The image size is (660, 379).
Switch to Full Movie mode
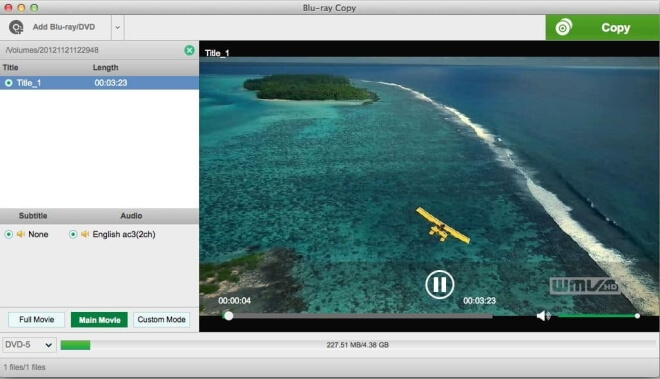coord(37,320)
